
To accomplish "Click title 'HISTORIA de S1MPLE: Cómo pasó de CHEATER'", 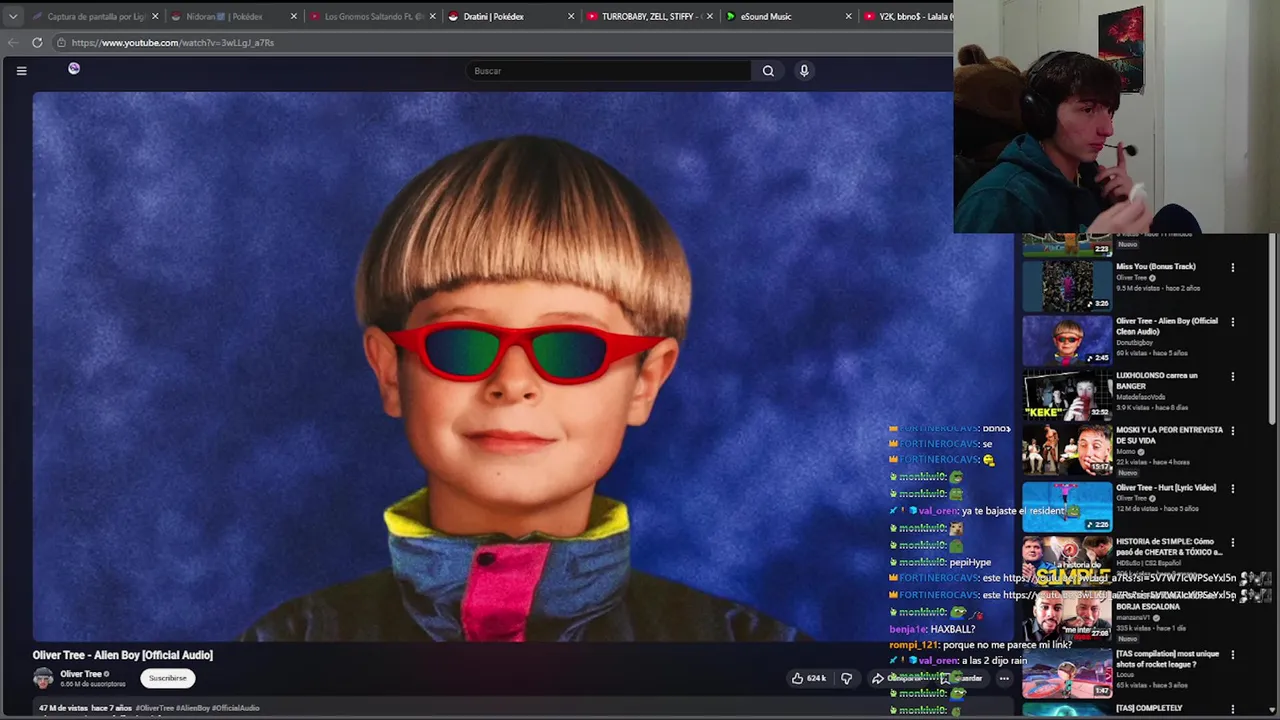I will [1169, 547].
